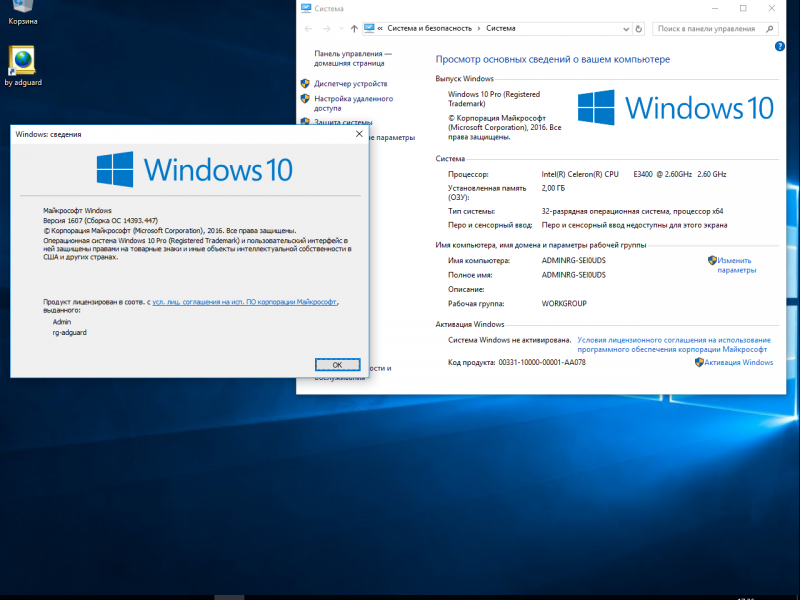
Task: Click the « breadcrumb overflow chevron
Action: [x=380, y=29]
